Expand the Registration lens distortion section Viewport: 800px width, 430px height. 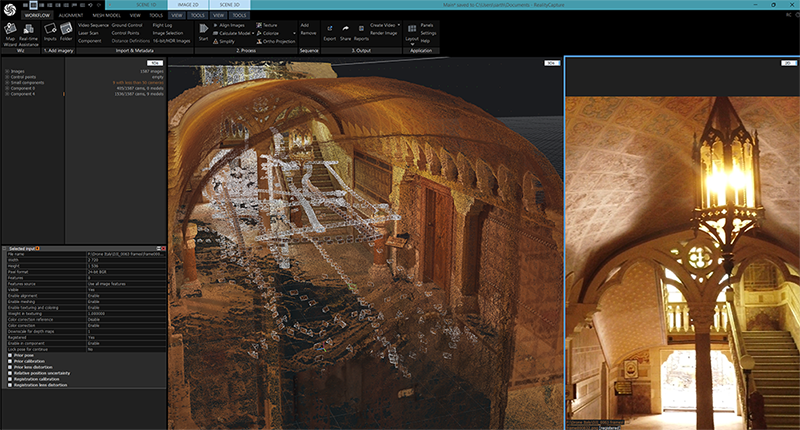[10, 384]
